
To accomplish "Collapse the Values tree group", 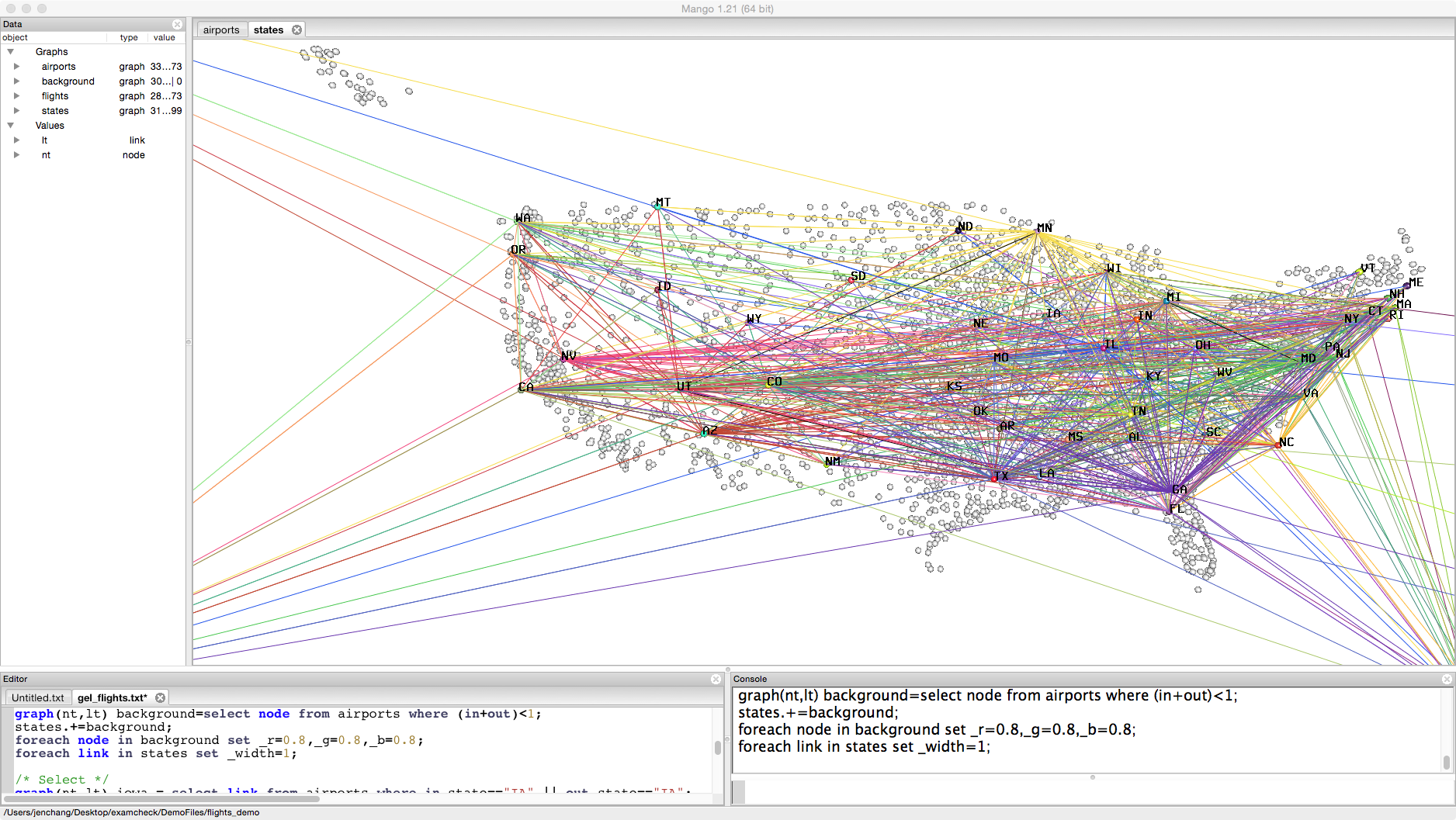I will [x=11, y=126].
